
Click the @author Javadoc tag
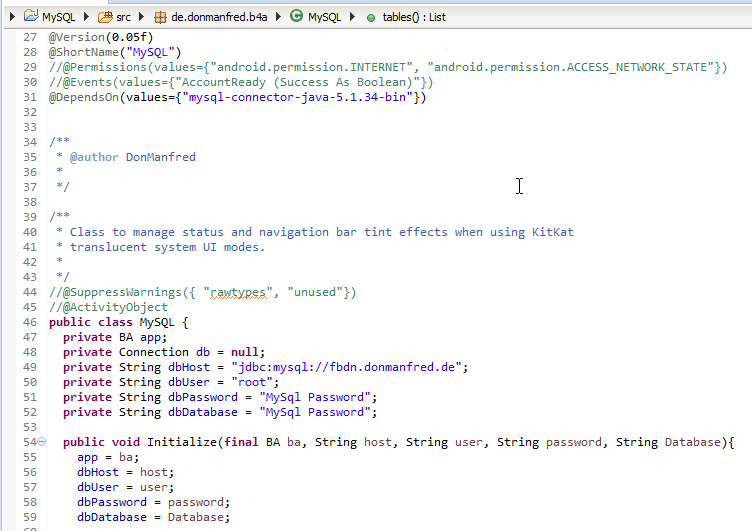click(x=93, y=157)
